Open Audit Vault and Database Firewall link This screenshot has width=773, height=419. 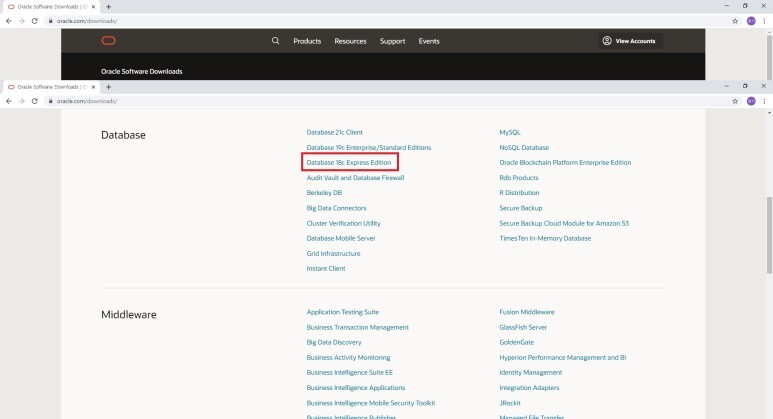tap(355, 177)
